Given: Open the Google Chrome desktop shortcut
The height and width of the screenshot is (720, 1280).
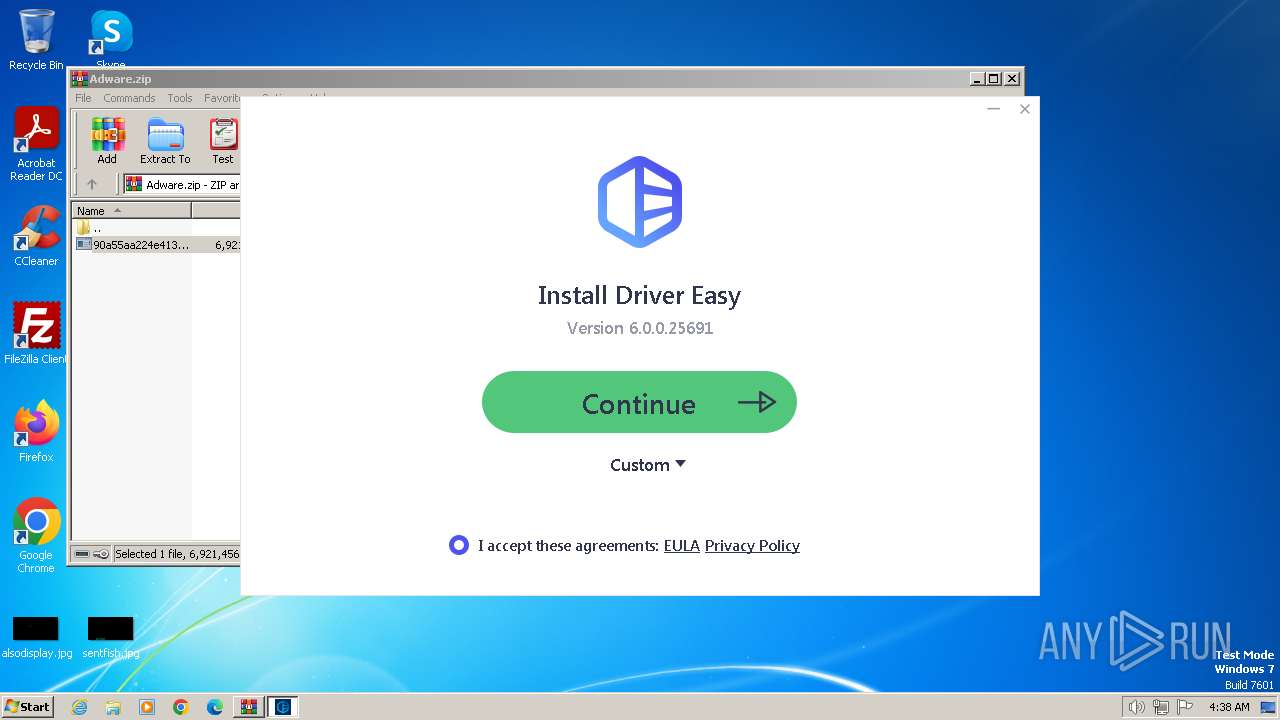Looking at the screenshot, I should (36, 535).
